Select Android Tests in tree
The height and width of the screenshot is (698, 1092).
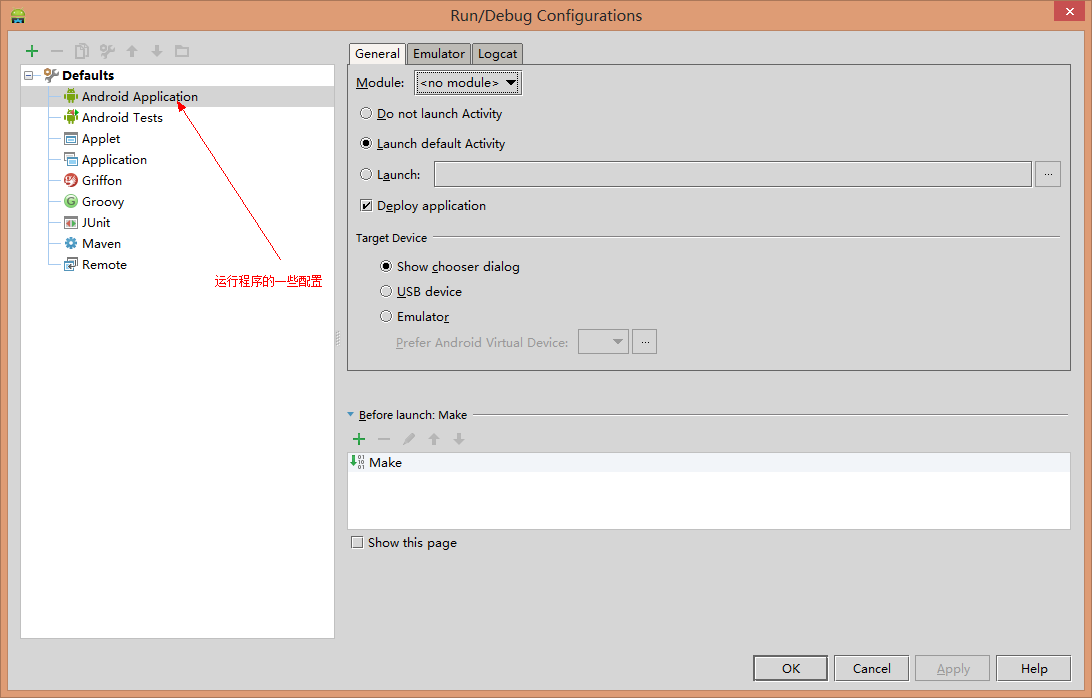pyautogui.click(x=122, y=118)
